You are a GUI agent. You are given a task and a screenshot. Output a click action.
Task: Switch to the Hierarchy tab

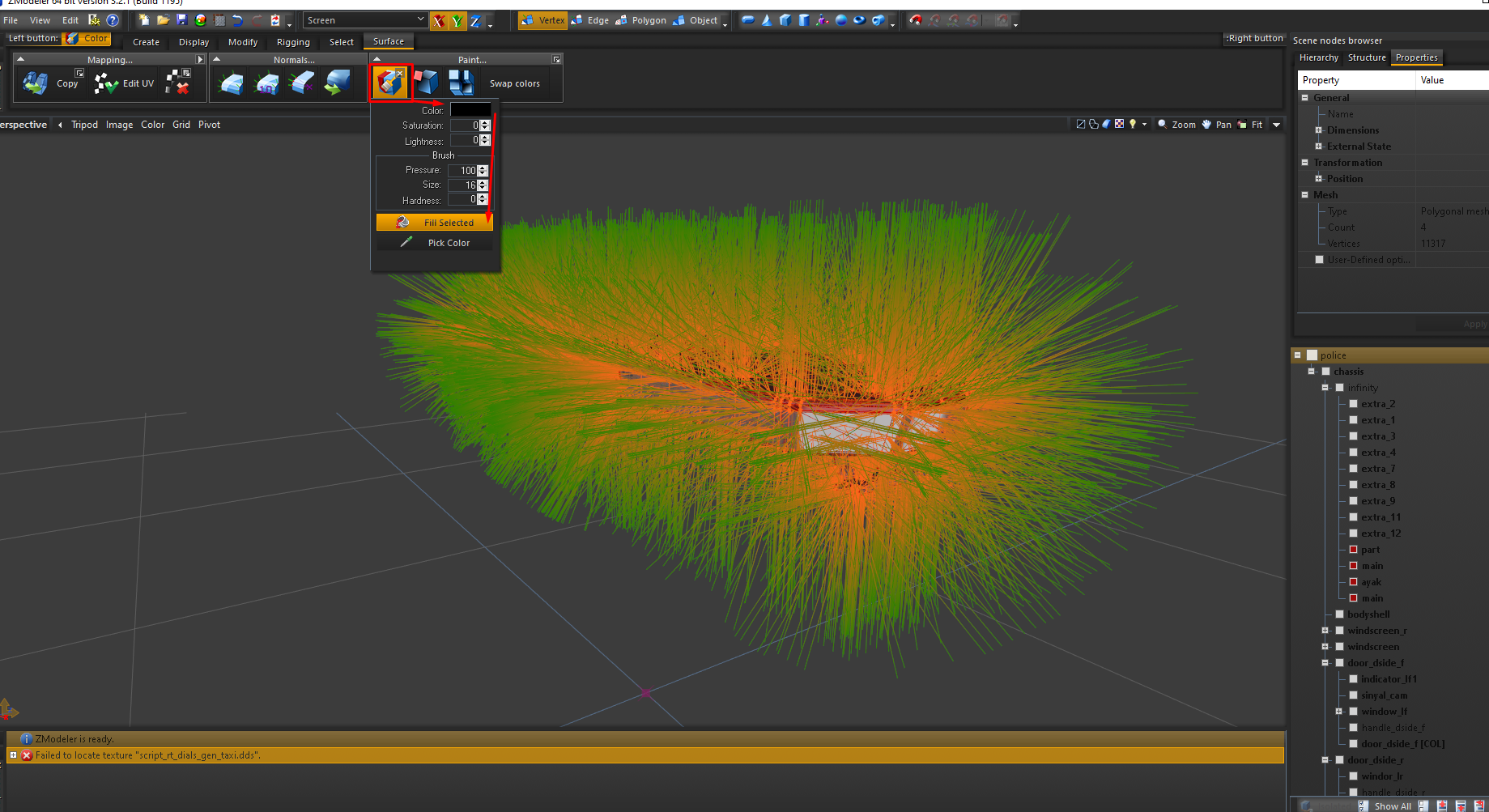pyautogui.click(x=1318, y=57)
